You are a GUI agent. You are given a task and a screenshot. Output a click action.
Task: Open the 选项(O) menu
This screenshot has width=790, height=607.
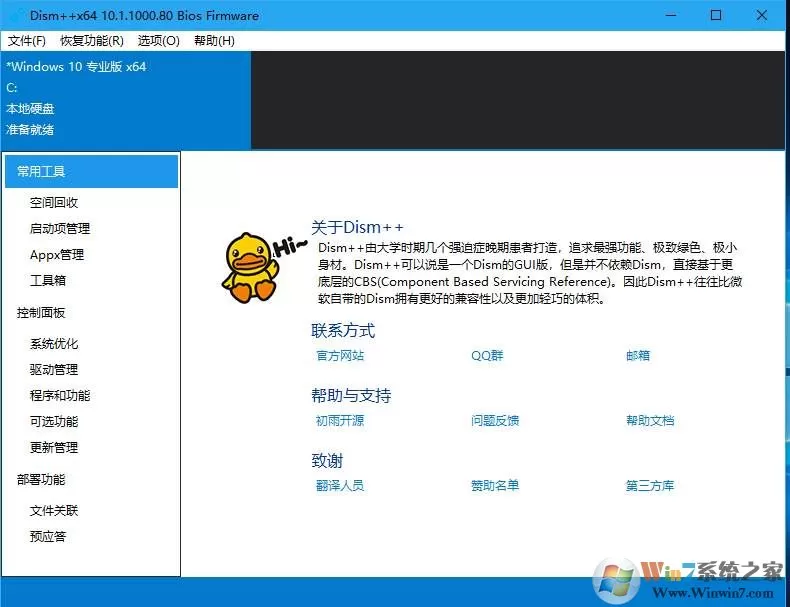(159, 41)
